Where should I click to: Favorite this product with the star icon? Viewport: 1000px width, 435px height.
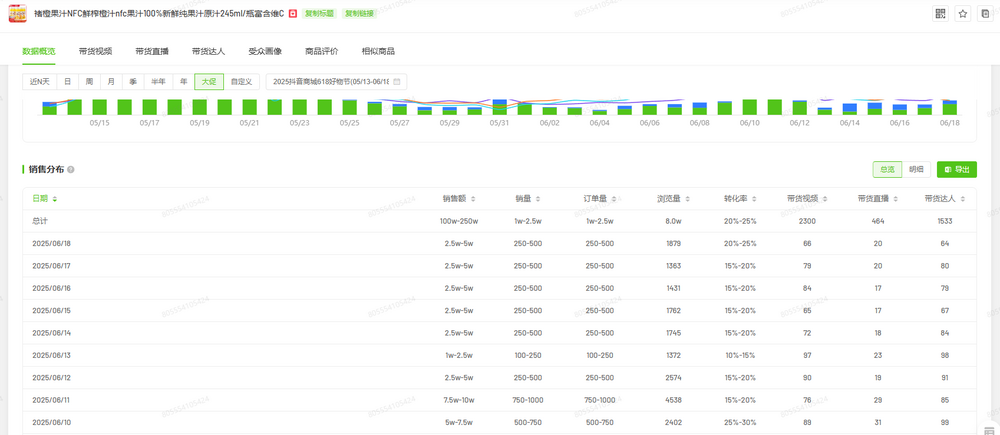(x=963, y=14)
